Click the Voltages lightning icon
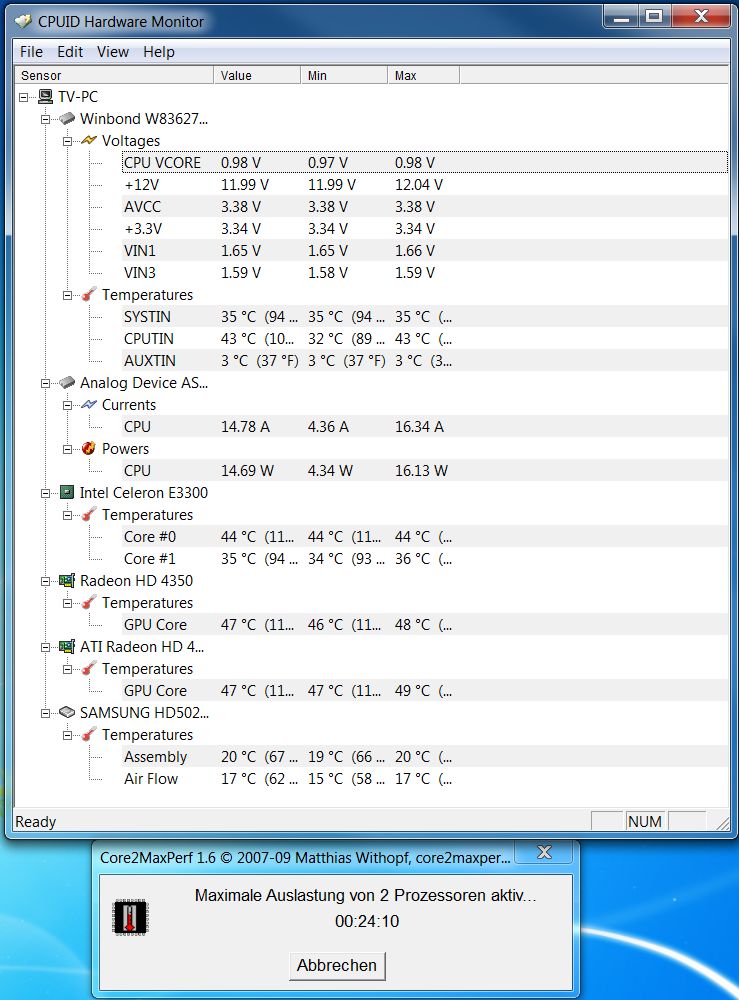This screenshot has width=739, height=1000. (89, 140)
